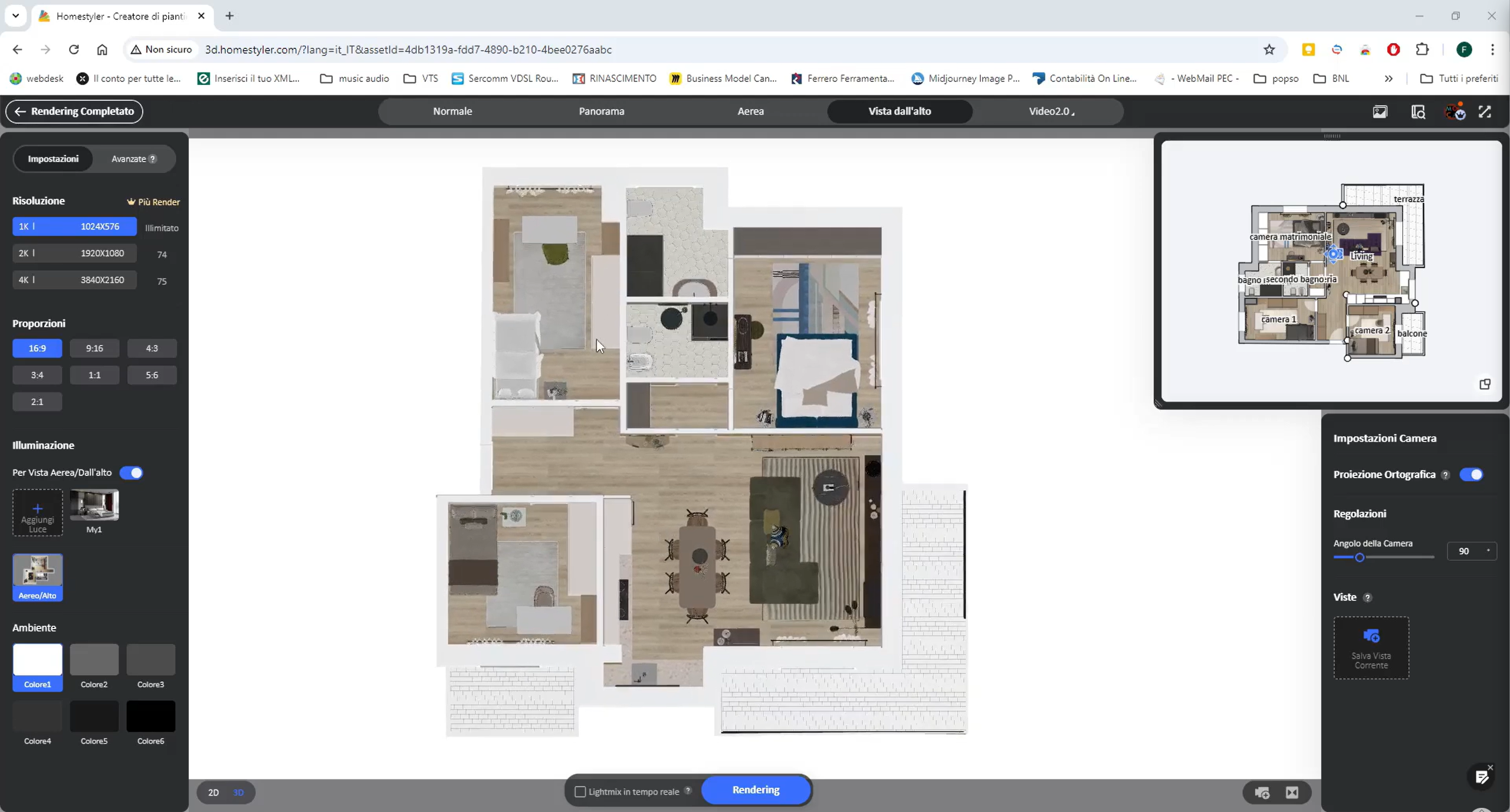The height and width of the screenshot is (812, 1510).
Task: Check Lightmix in tempo reale checkbox
Action: point(580,792)
